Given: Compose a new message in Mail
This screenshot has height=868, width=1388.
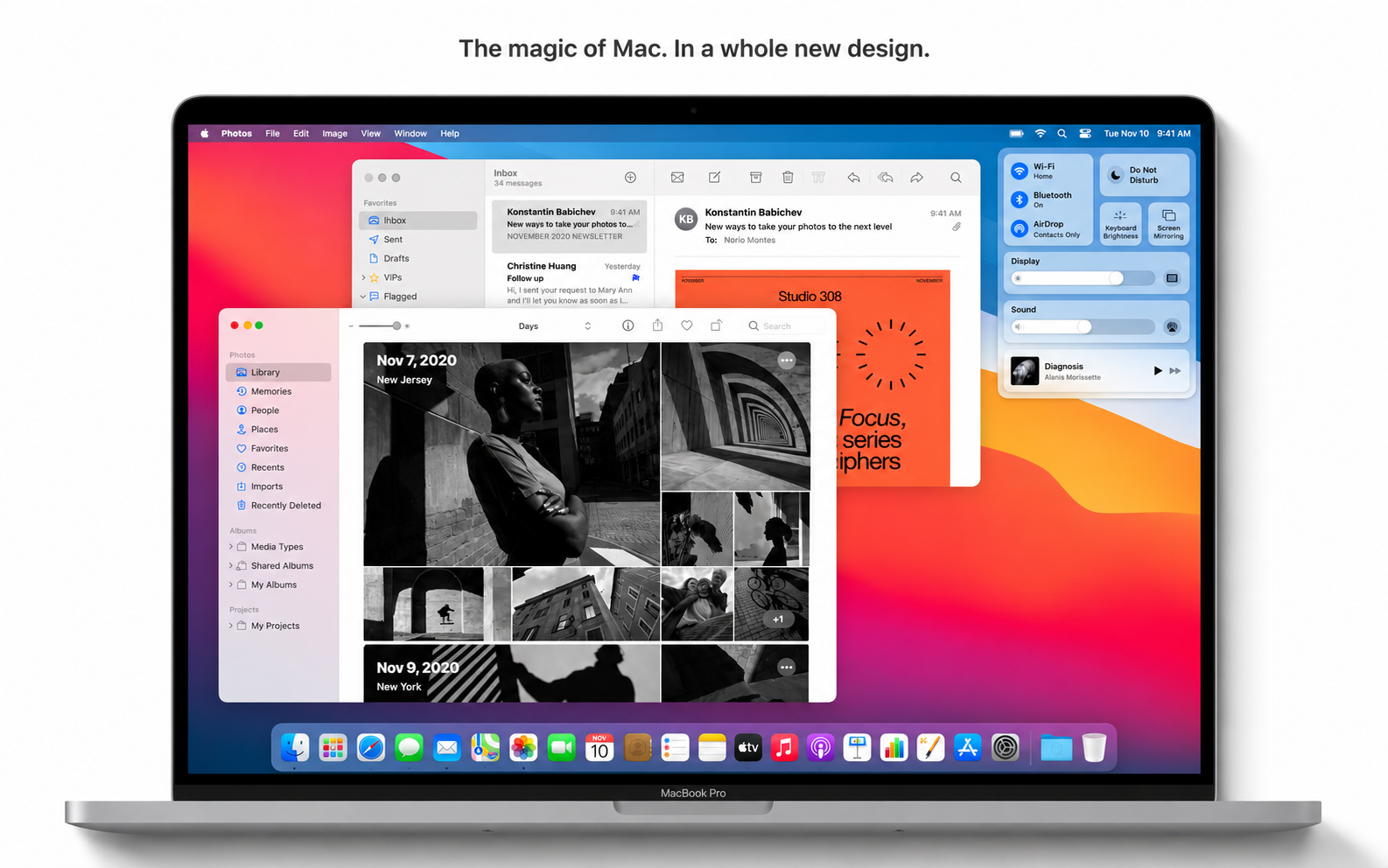Looking at the screenshot, I should [x=714, y=178].
